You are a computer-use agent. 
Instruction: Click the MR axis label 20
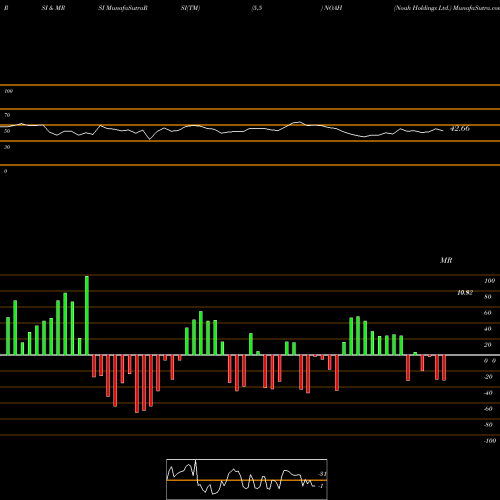tap(488, 345)
